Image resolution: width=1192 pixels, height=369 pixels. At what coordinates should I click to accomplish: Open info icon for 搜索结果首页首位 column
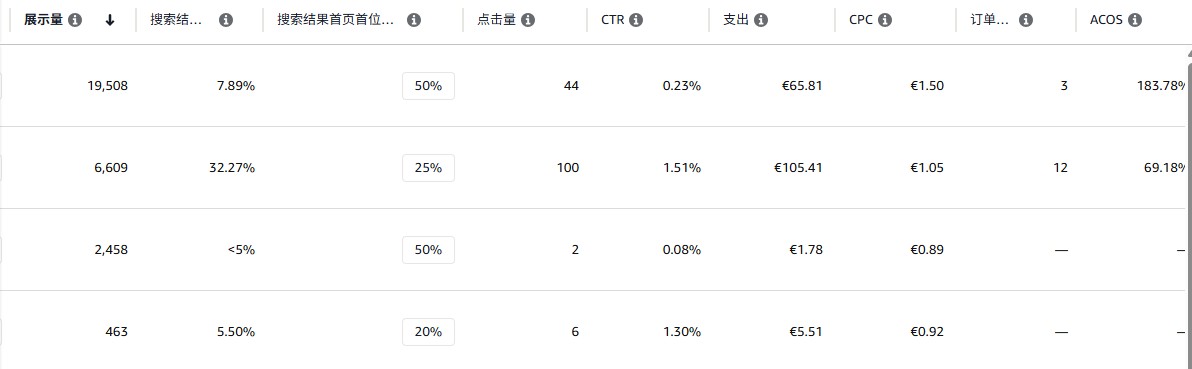(414, 21)
